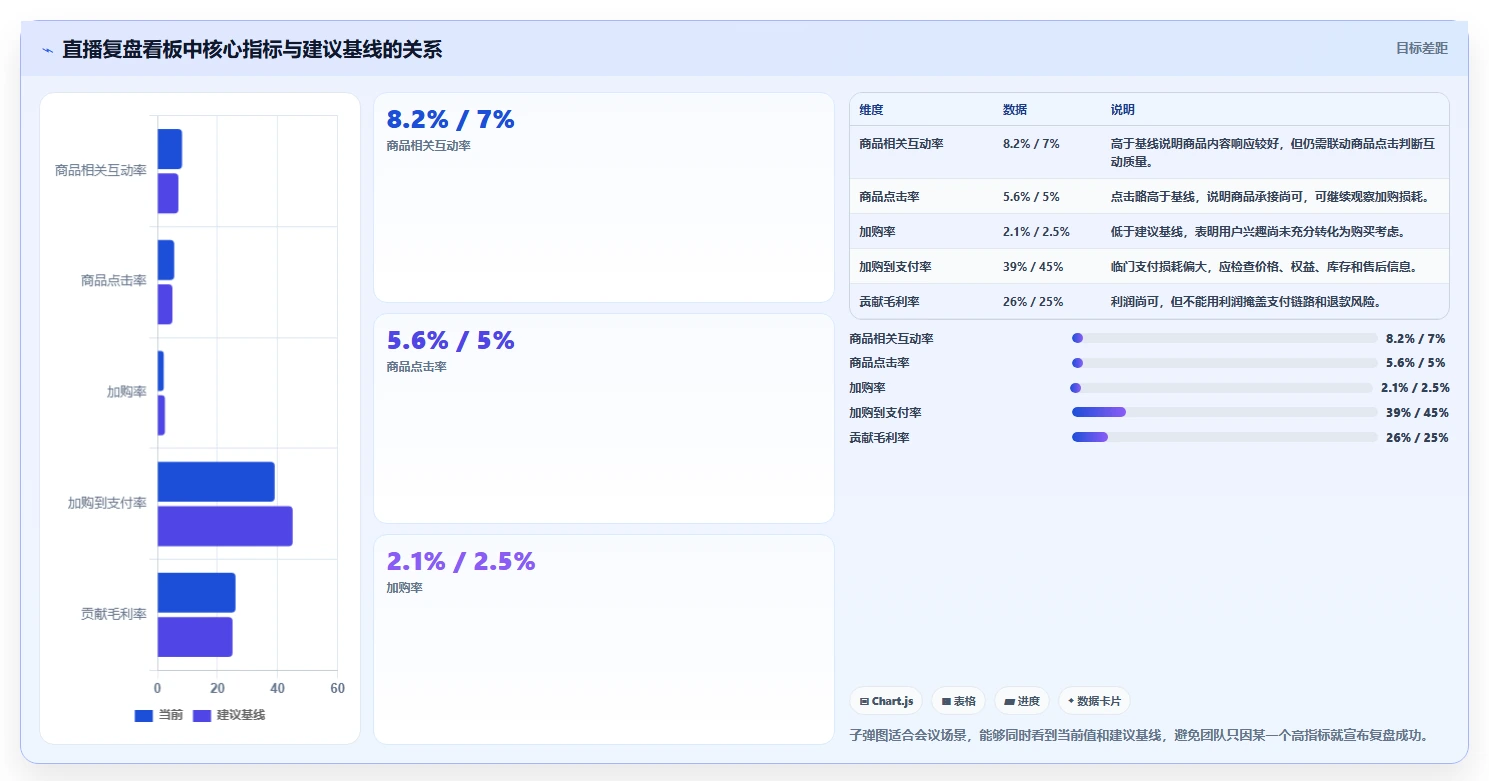Click the Chart.js tag chip
Viewport: 1489px width, 781px height.
pos(886,701)
